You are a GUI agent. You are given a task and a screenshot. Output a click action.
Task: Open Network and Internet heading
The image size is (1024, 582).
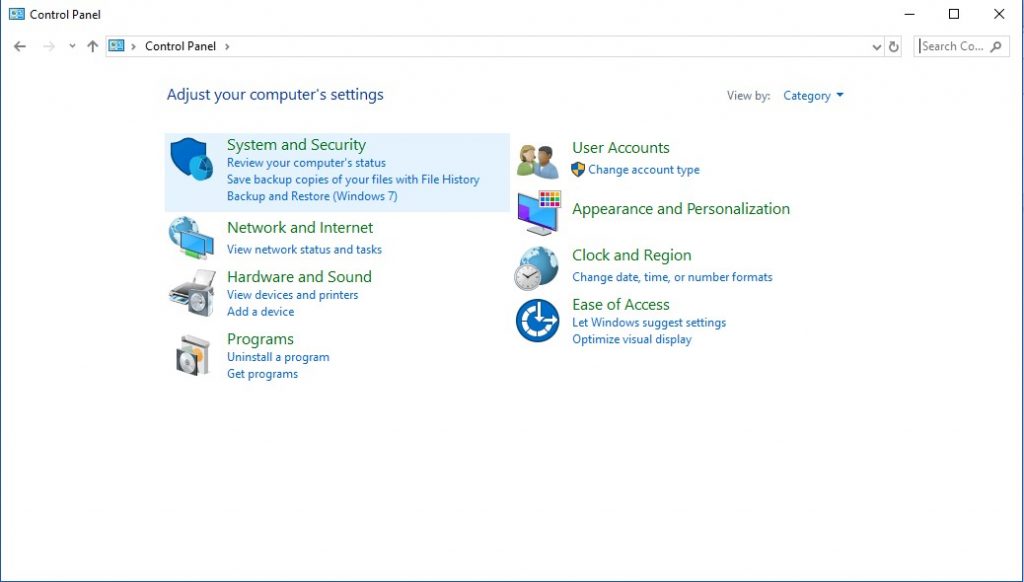tap(300, 227)
